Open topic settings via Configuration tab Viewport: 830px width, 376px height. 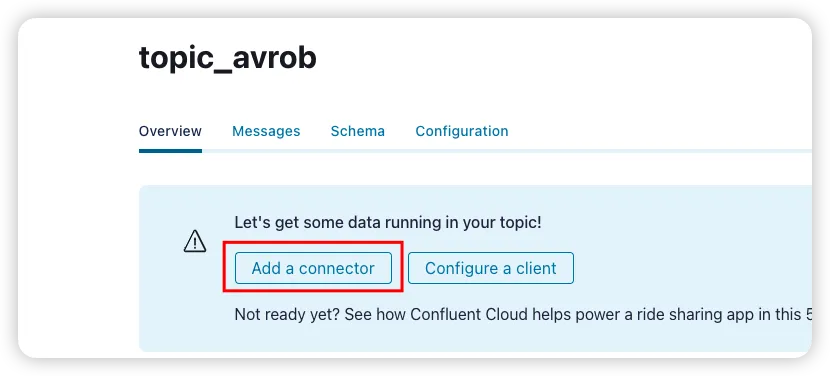(462, 131)
